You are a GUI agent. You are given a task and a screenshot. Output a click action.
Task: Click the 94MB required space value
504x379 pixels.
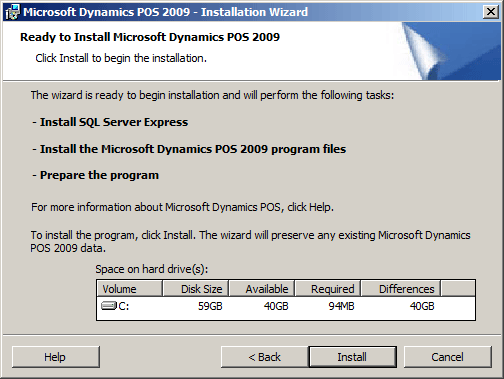[341, 306]
